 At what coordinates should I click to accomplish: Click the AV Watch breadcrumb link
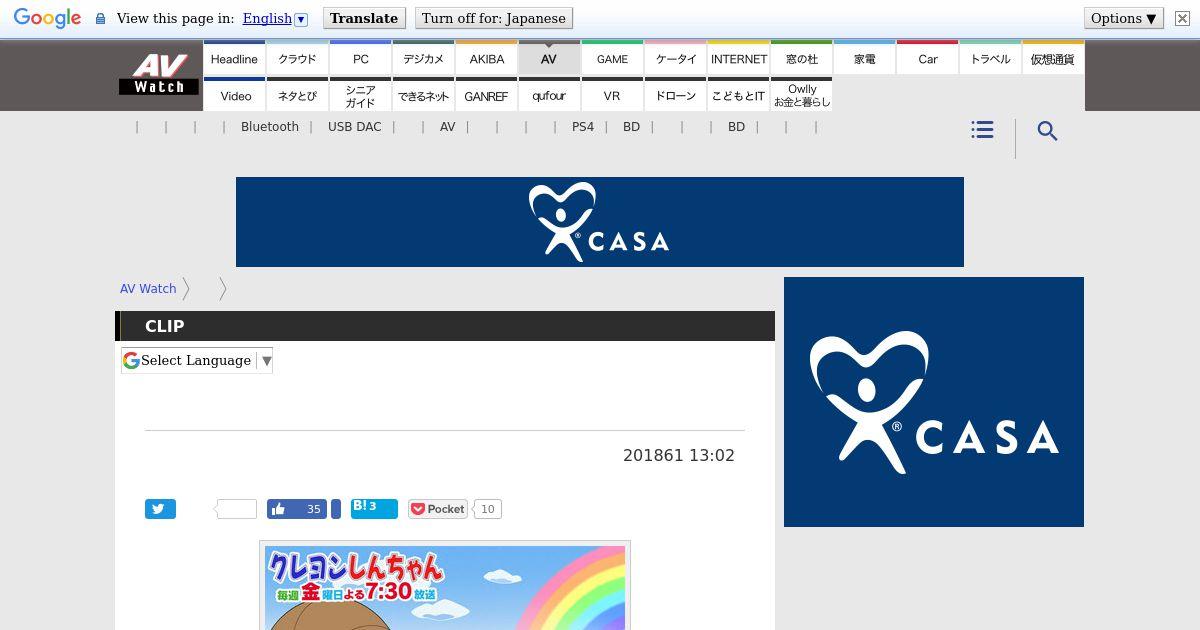tap(148, 288)
